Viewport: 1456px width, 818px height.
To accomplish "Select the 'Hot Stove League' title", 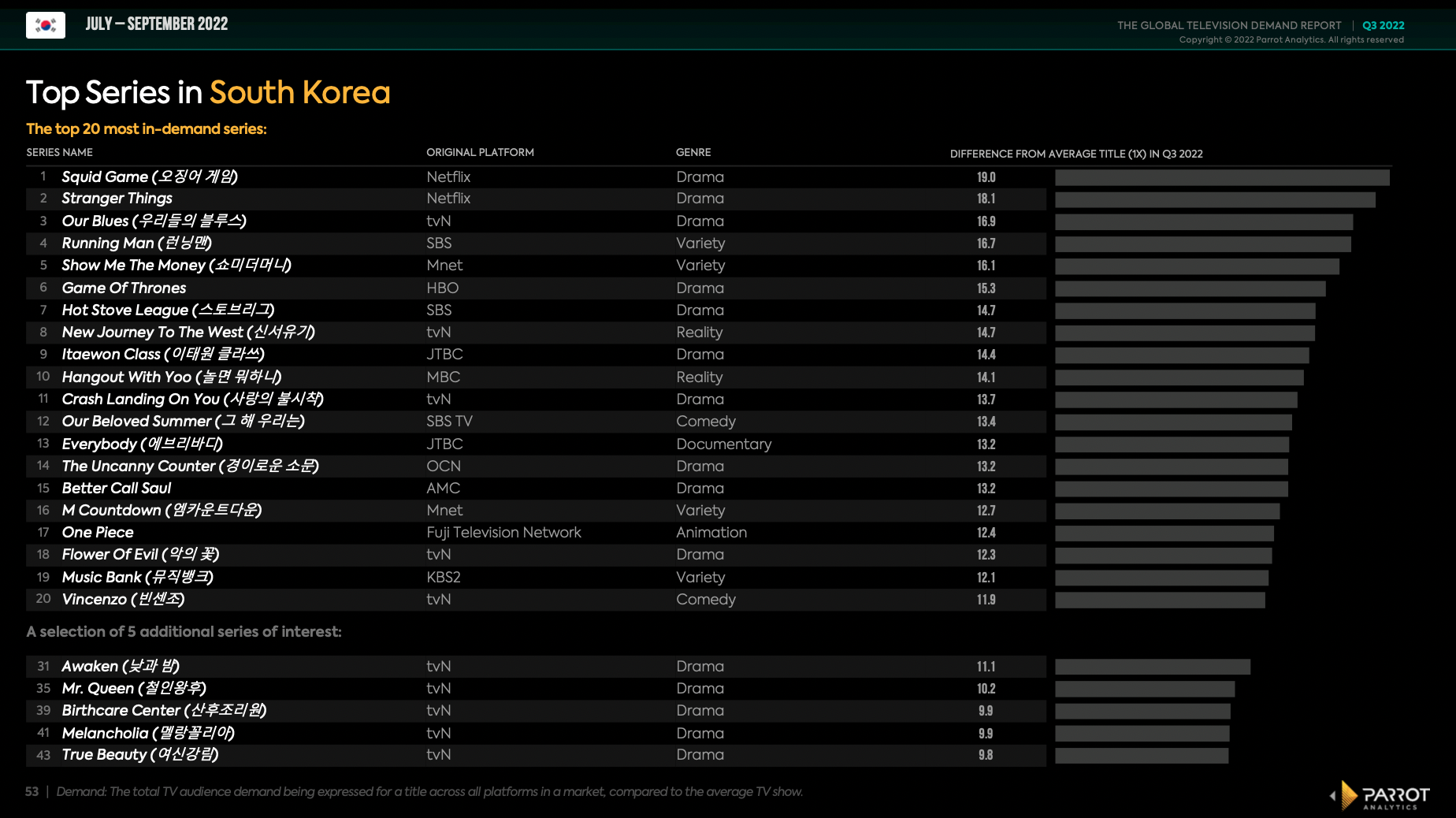I will tap(168, 310).
